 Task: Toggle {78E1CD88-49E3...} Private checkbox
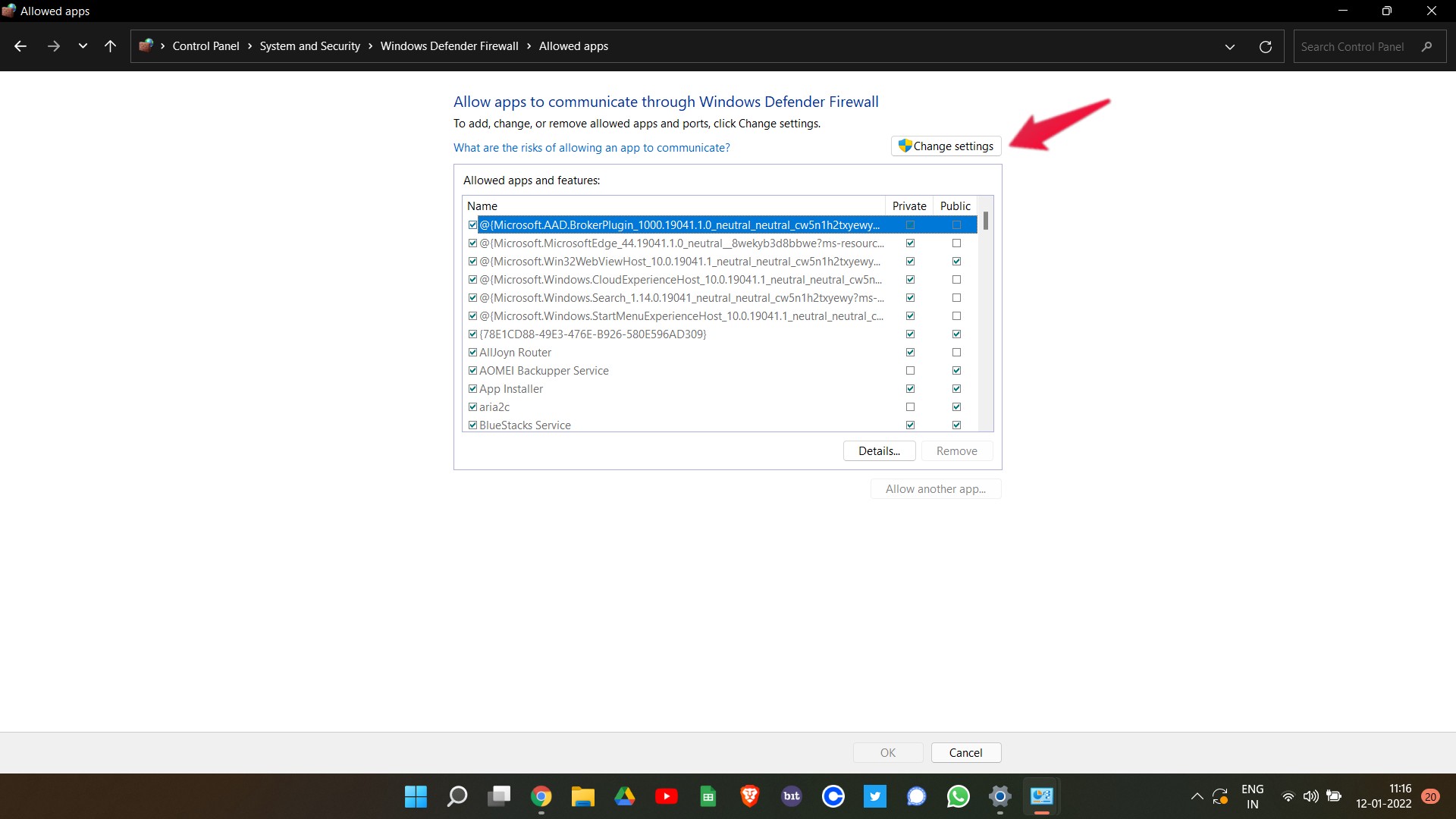click(x=910, y=334)
